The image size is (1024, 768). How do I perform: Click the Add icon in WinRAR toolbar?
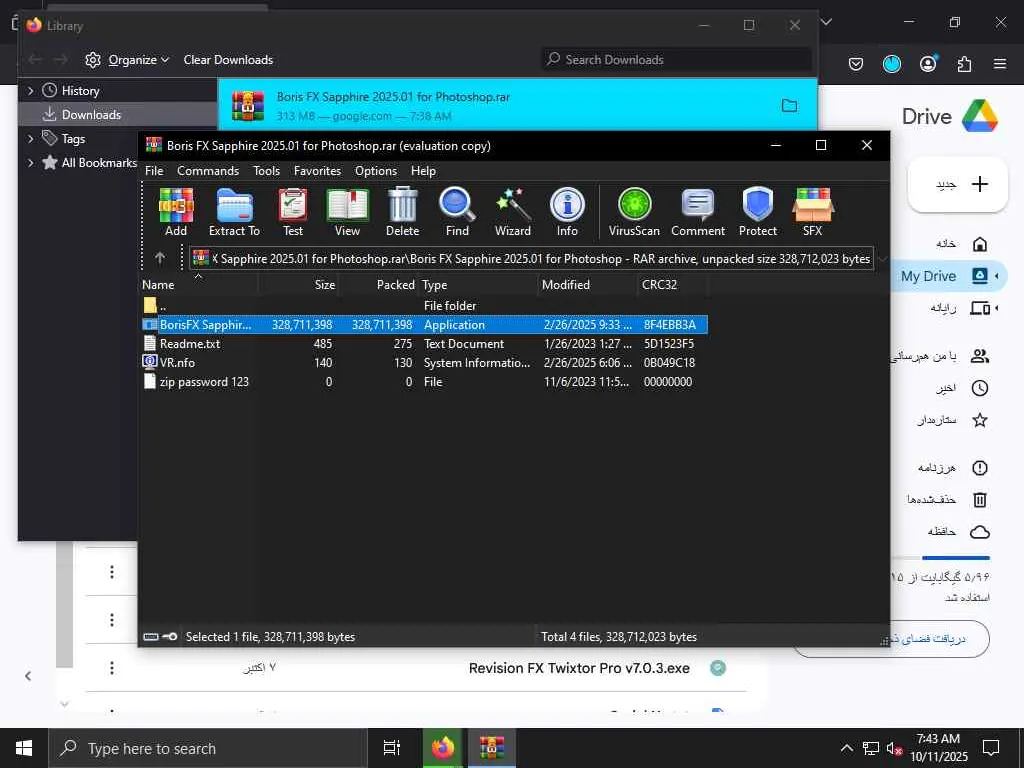tap(176, 212)
